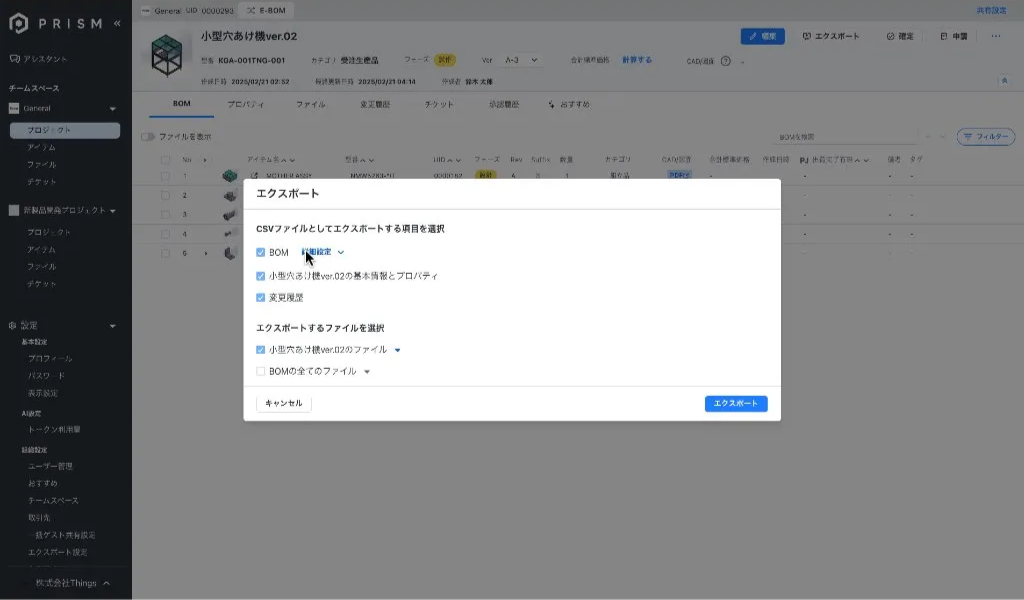1024x600 pixels.
Task: Open the three-dots more options menu
Action: (995, 36)
